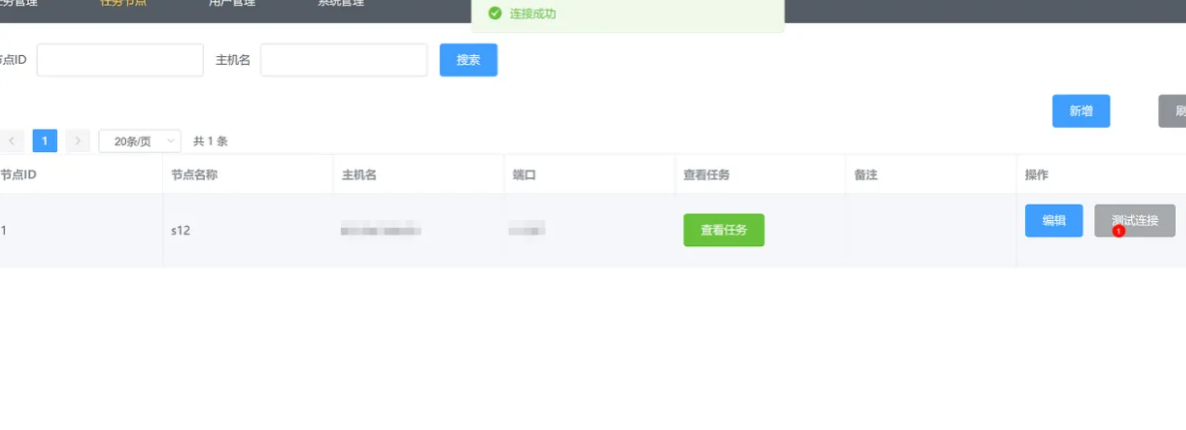Viewport: 1186px width, 430px height.
Task: Open the 系统管理 menu
Action: click(x=341, y=3)
